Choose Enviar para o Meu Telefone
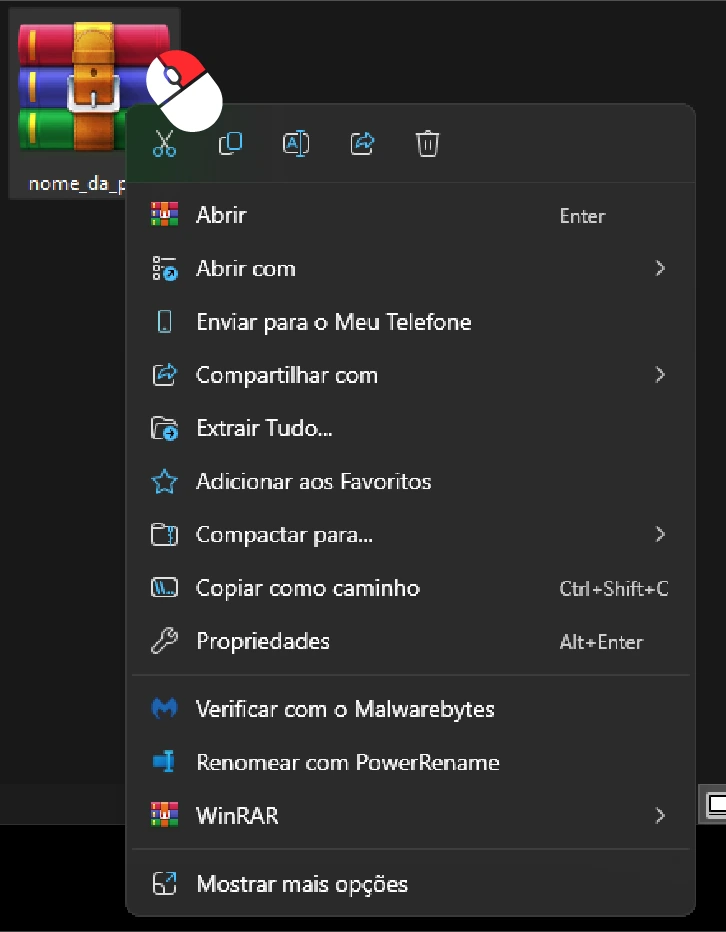The height and width of the screenshot is (932, 726). tap(333, 322)
